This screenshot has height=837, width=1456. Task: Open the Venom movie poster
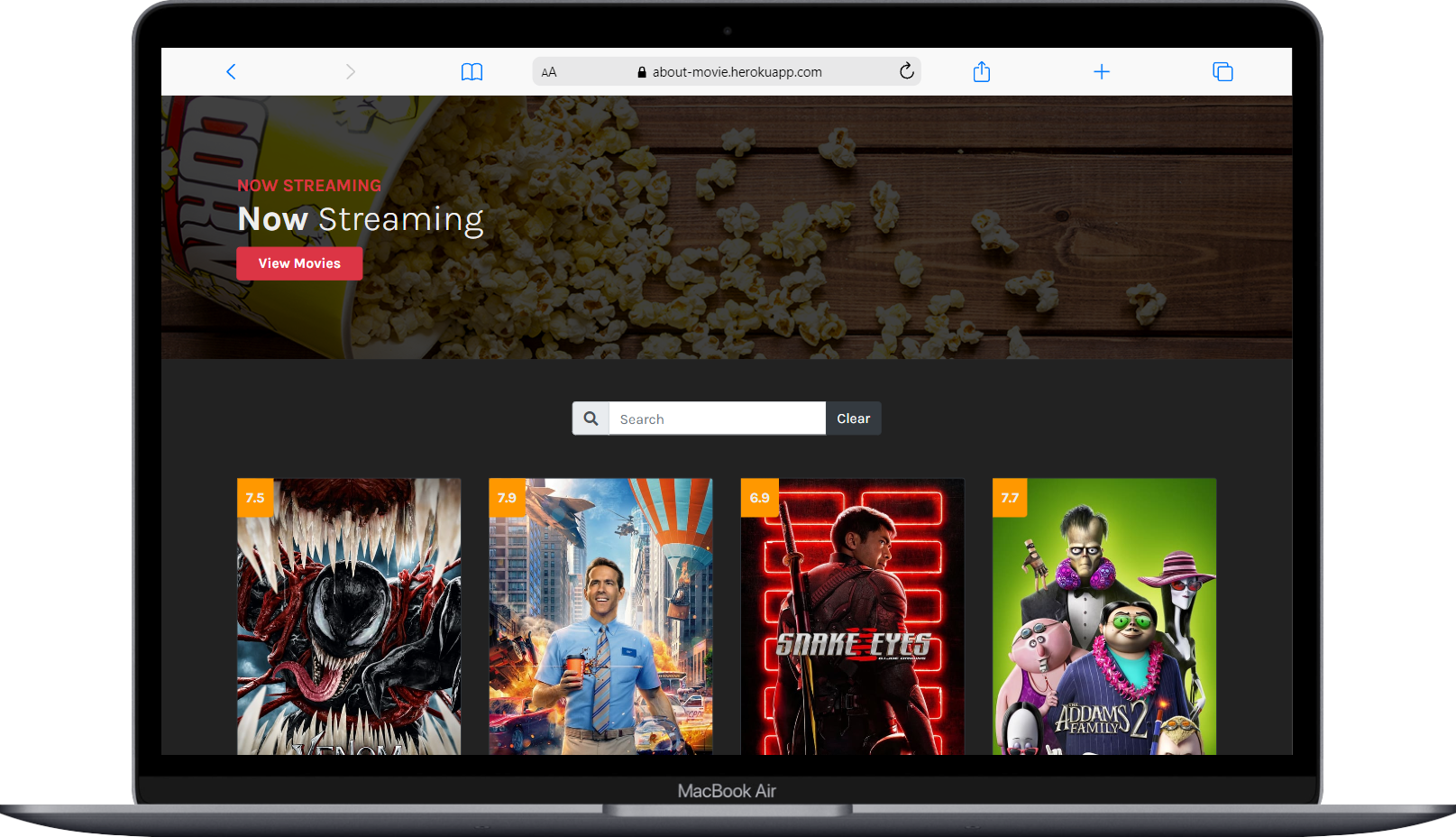click(x=349, y=622)
